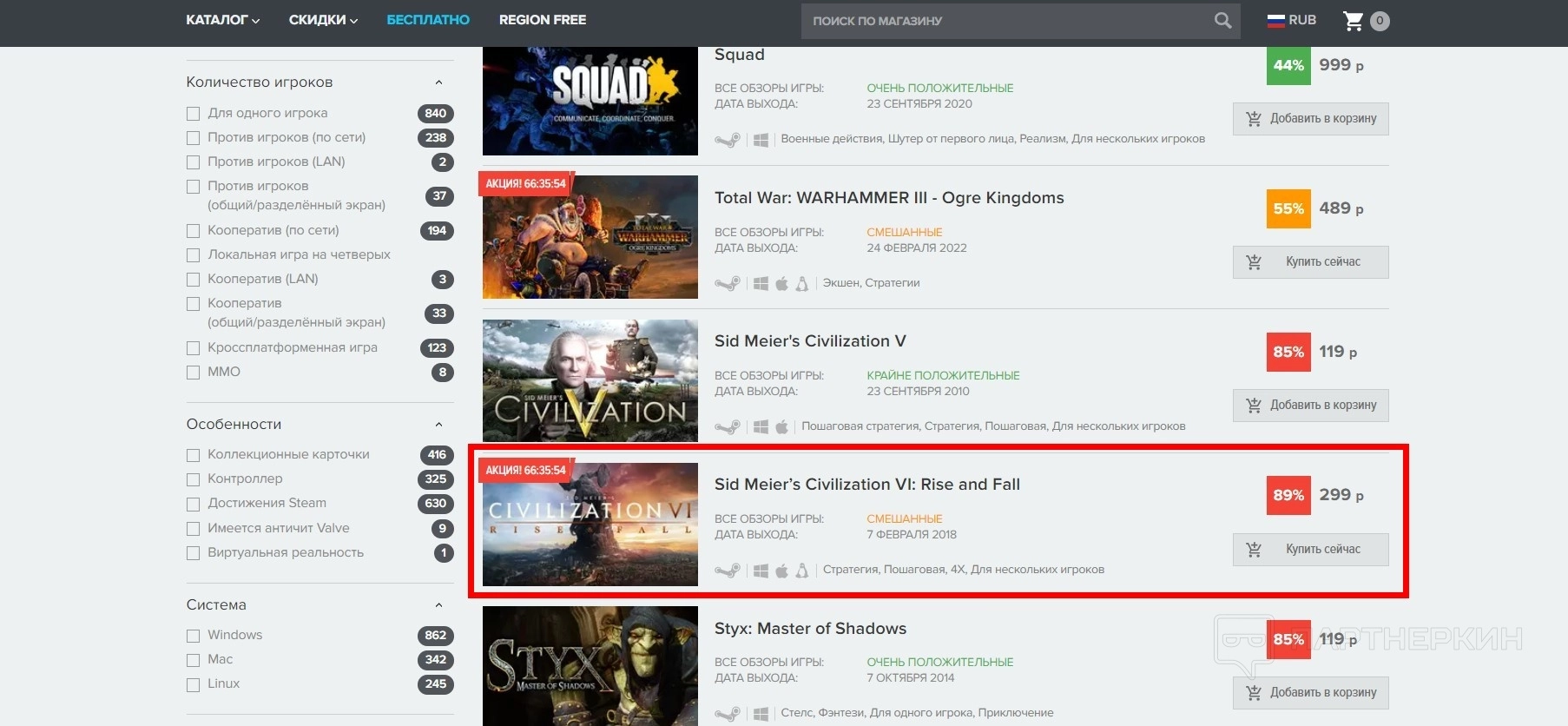Image resolution: width=1568 pixels, height=726 pixels.
Task: Click the search magnifier icon
Action: click(1222, 20)
